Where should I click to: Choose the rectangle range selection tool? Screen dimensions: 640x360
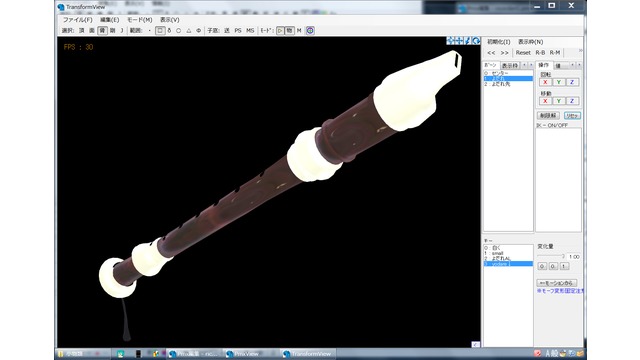point(160,31)
